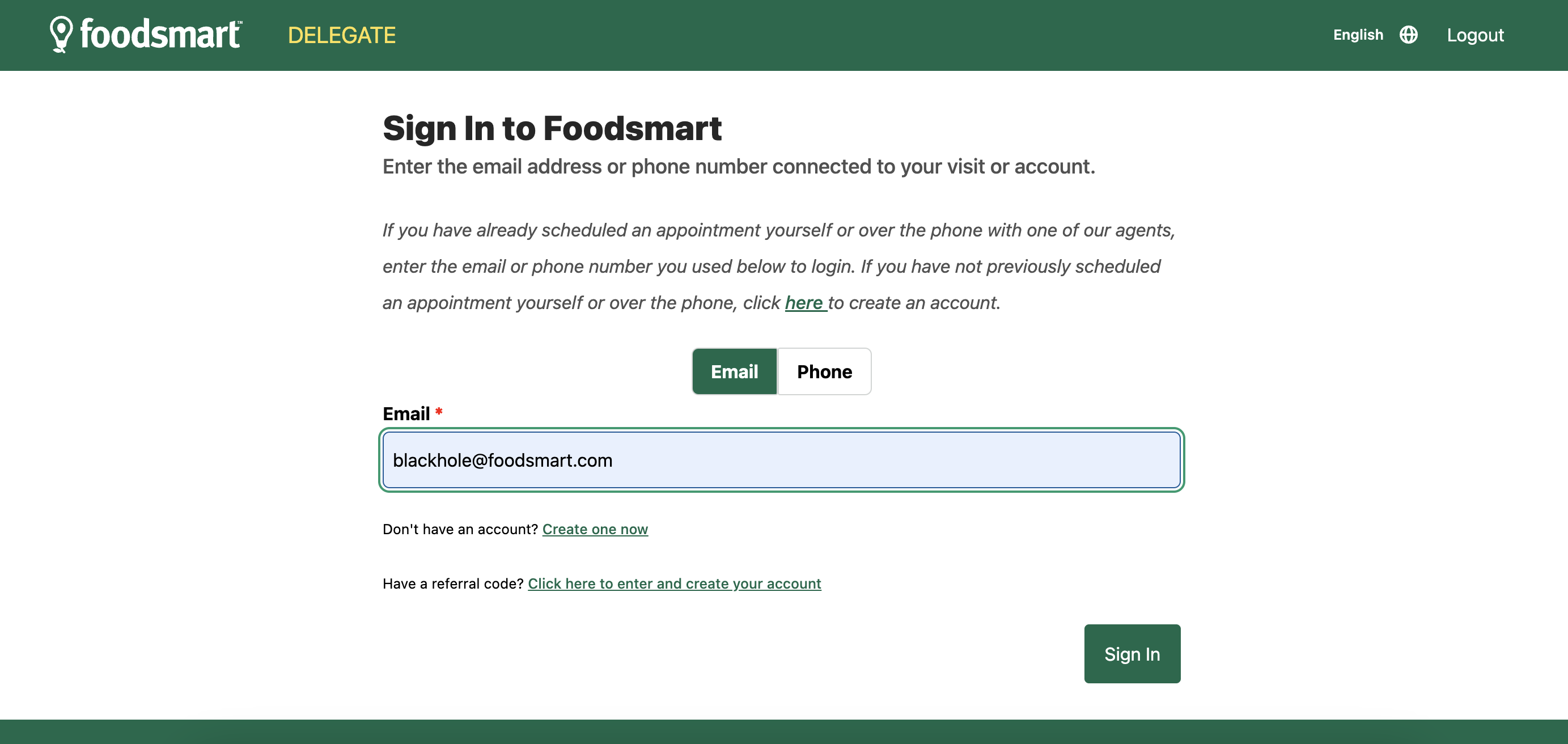1568x744 pixels.
Task: Click the referral code account link
Action: click(x=674, y=584)
